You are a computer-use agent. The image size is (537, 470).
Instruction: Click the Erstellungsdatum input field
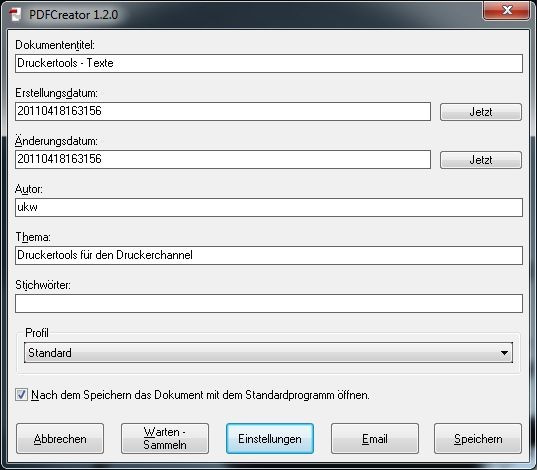[x=223, y=111]
